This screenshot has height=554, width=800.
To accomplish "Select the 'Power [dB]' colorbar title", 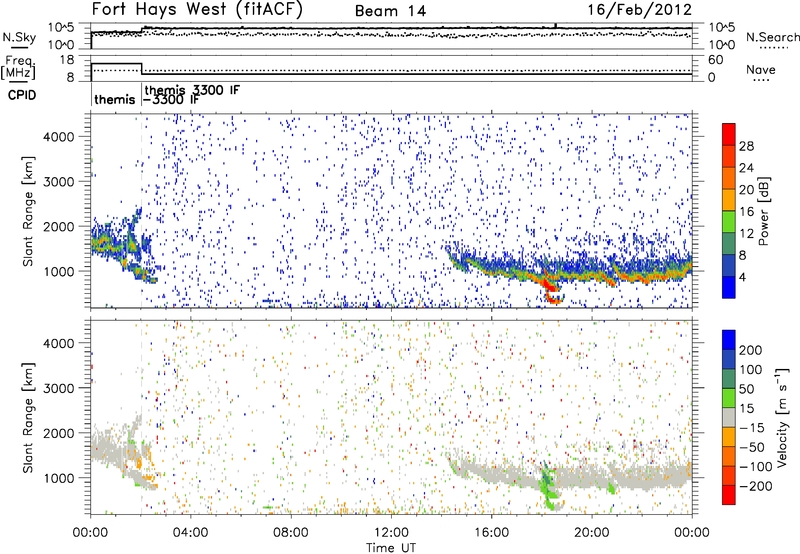I will point(764,211).
